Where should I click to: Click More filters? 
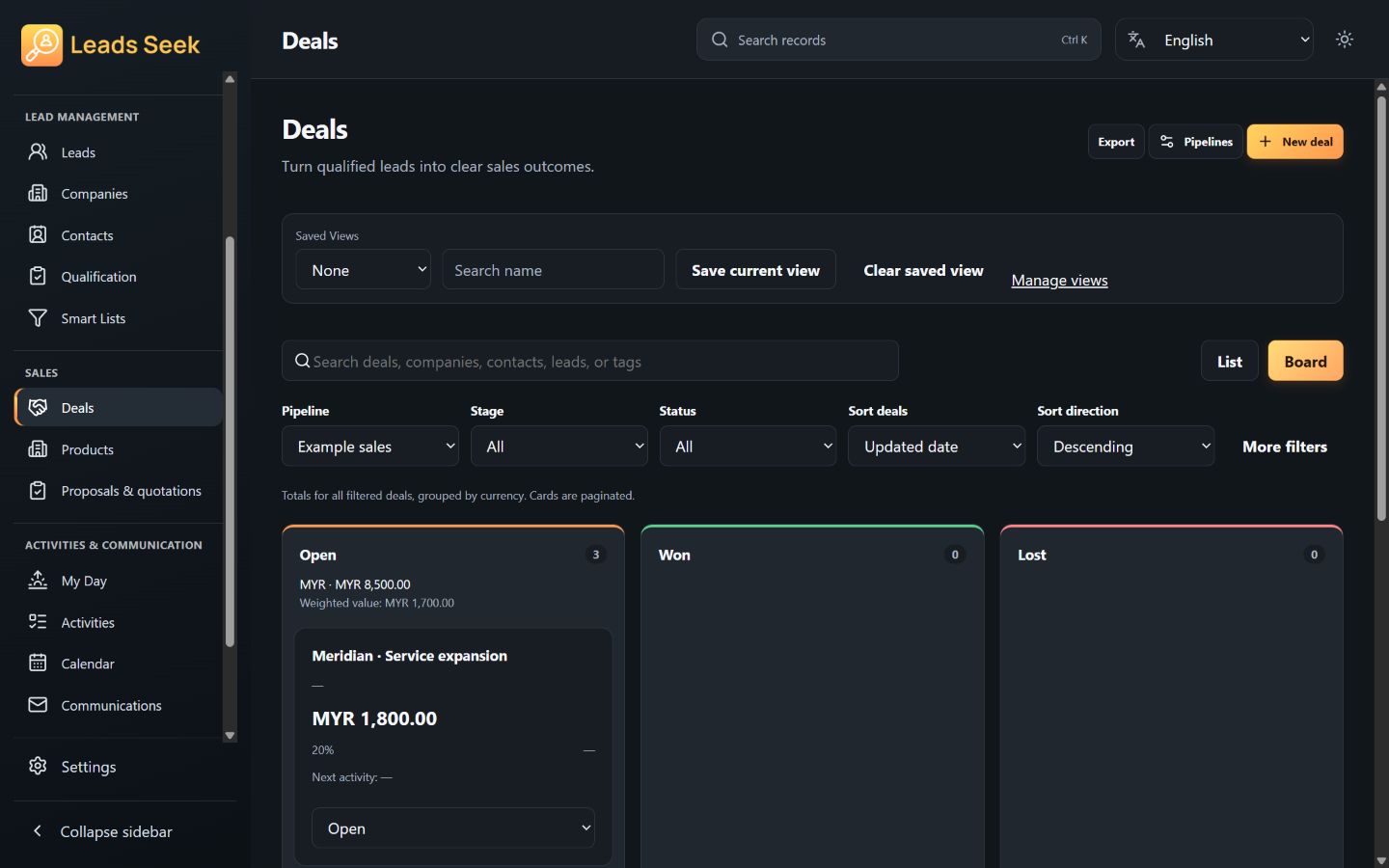[1284, 447]
